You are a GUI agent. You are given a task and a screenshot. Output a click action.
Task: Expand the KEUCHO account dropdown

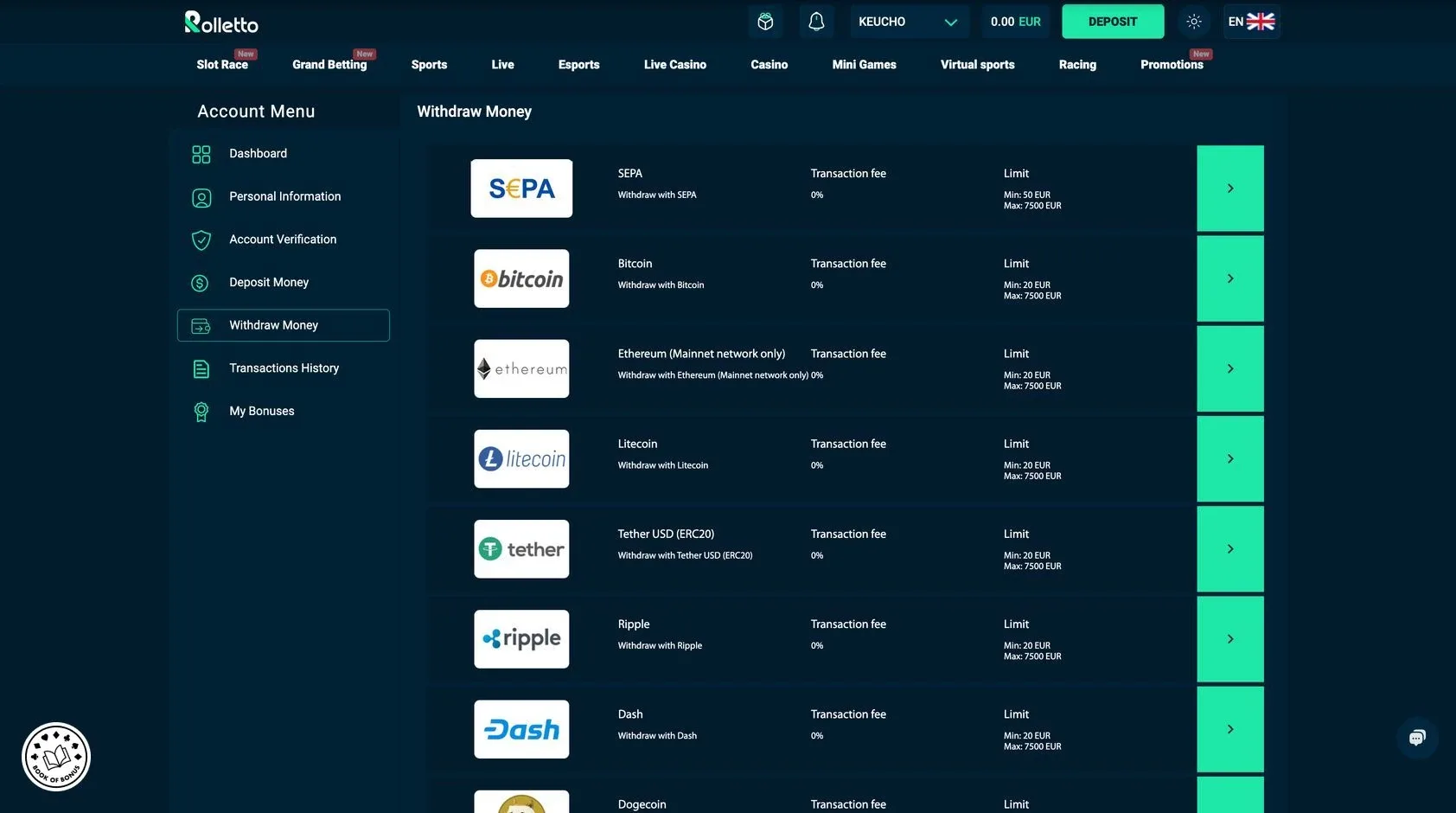910,22
